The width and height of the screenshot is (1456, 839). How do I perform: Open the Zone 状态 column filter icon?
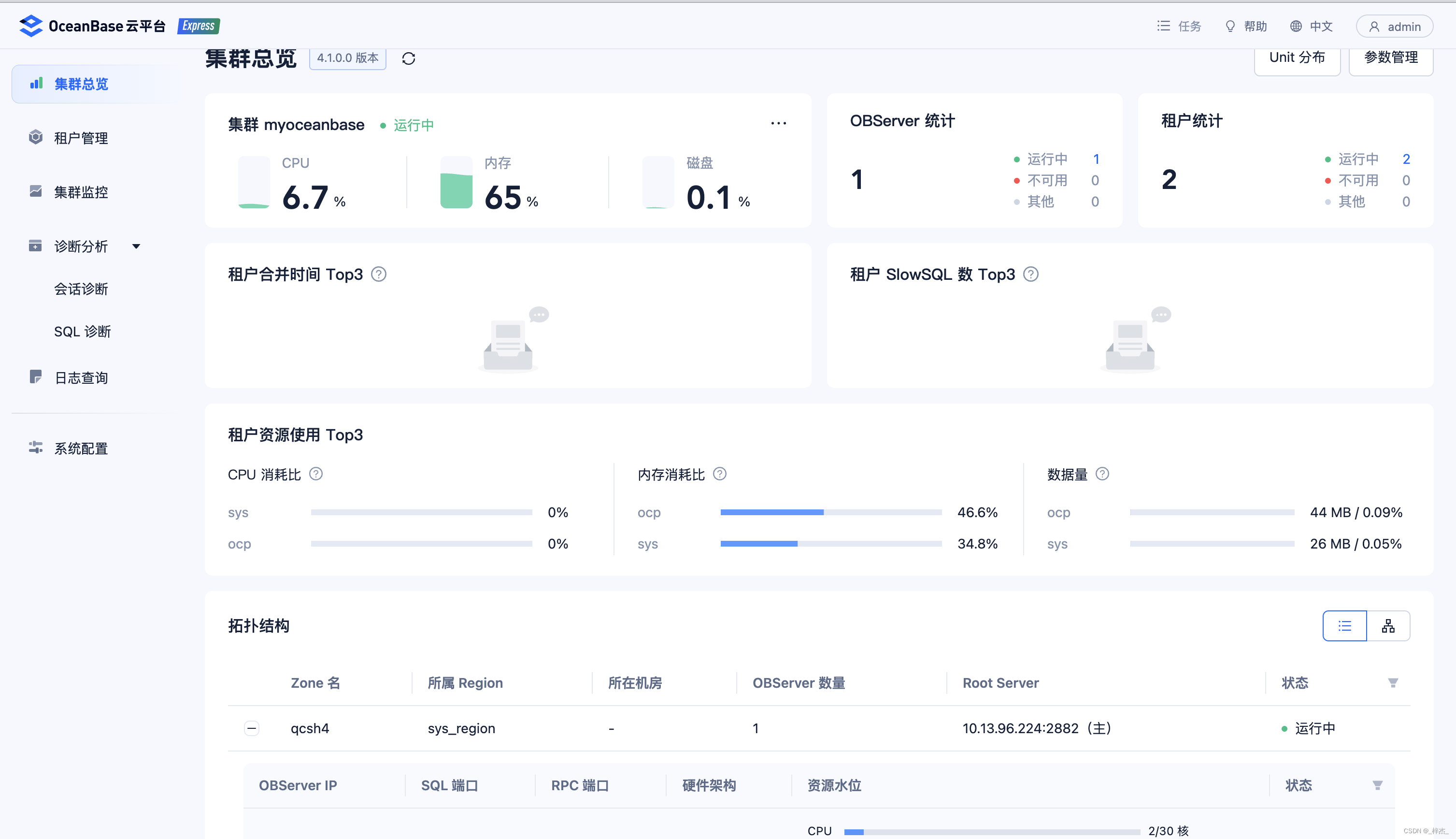point(1393,683)
